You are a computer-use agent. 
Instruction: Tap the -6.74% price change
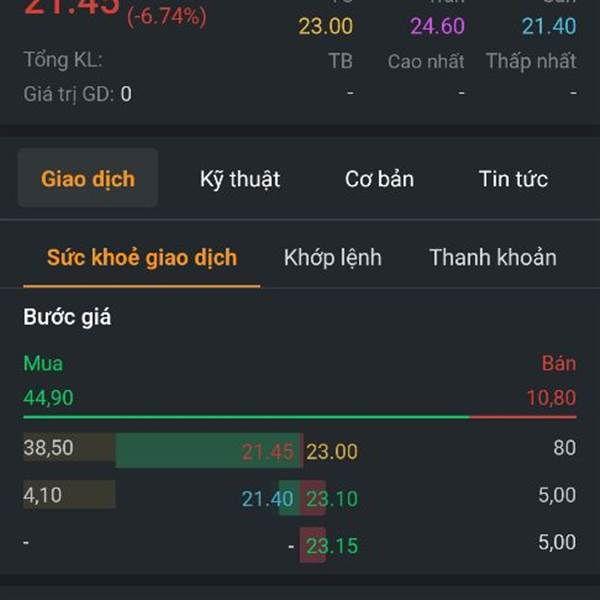click(166, 17)
